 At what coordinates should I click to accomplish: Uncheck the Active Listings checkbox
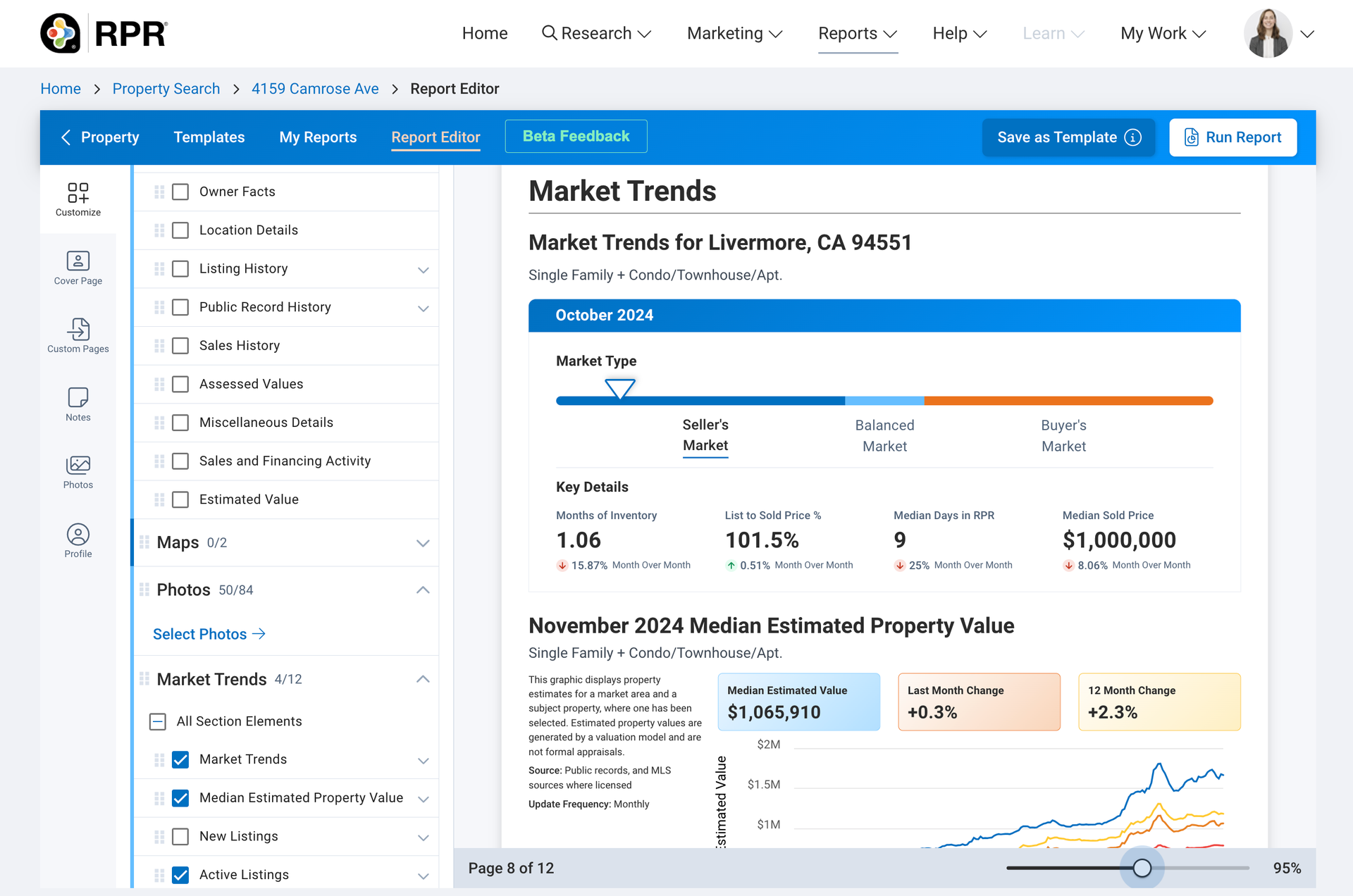point(180,875)
